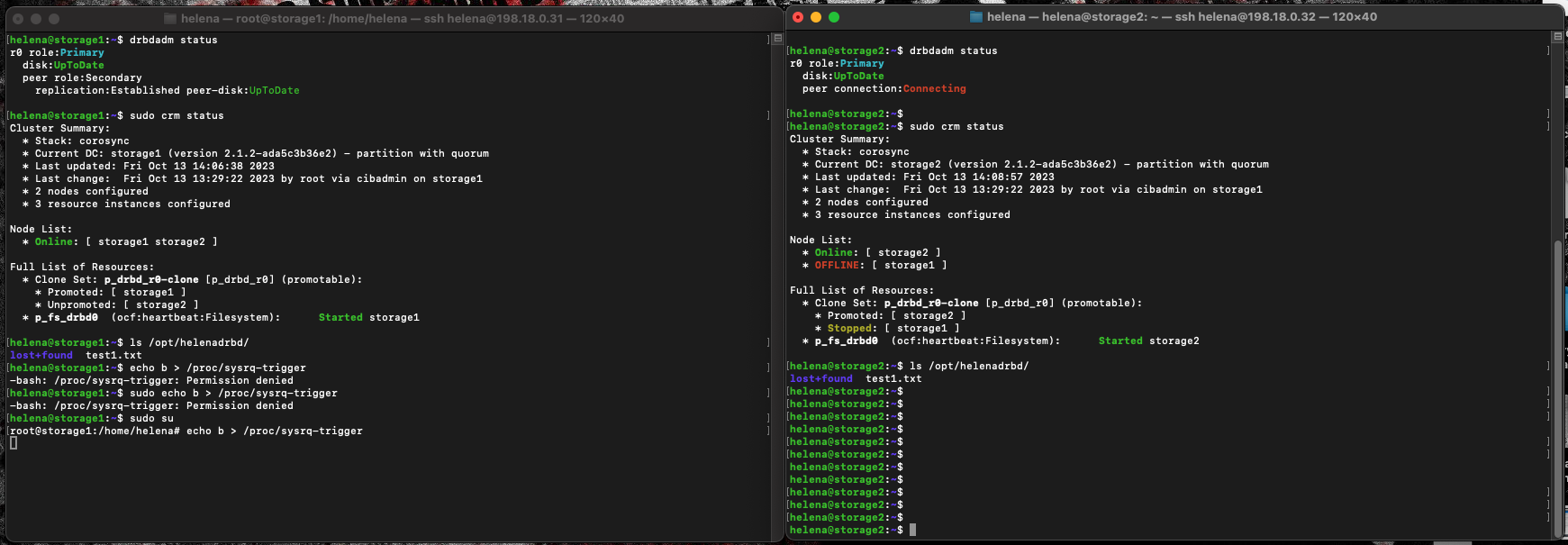Image resolution: width=1568 pixels, height=545 pixels.
Task: Click the folder proxy icon in storage2 title bar
Action: pyautogui.click(x=975, y=17)
